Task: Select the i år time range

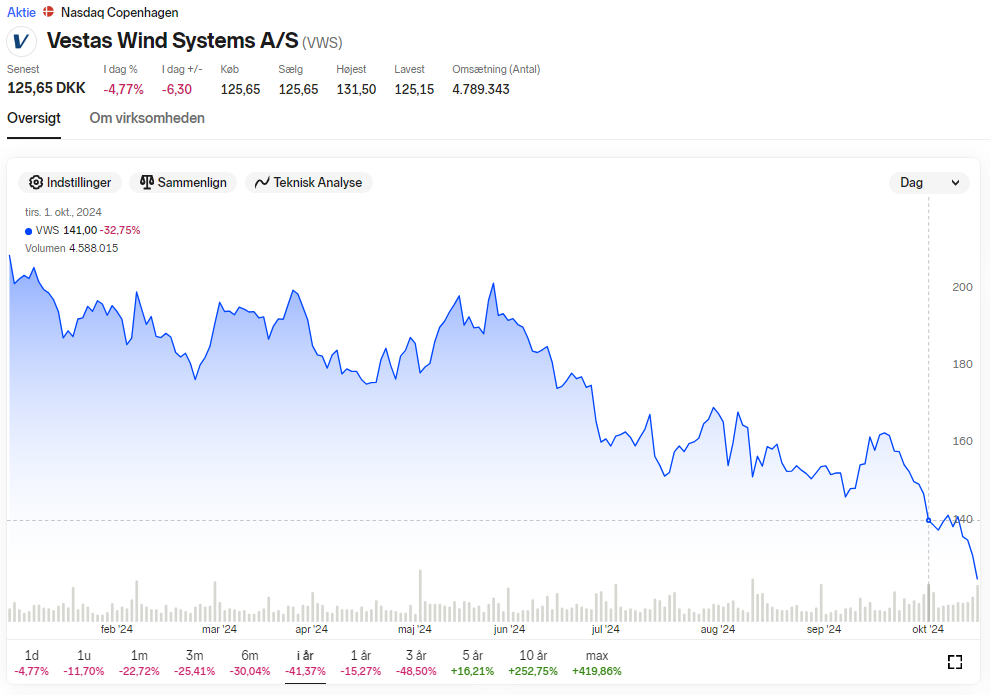Action: (306, 663)
